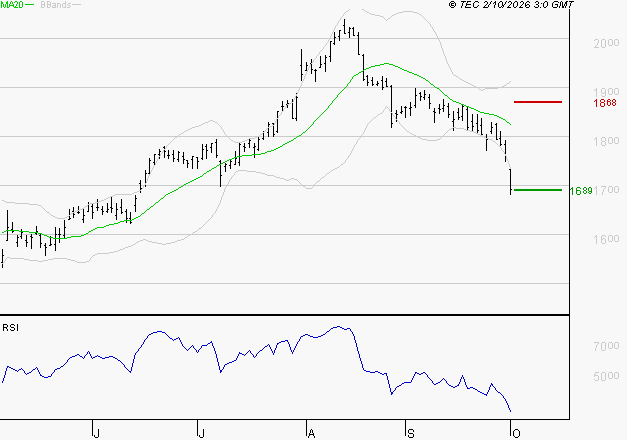Click the RSI 5000 axis label
Viewport: 627px width, 440px height.
tap(606, 376)
